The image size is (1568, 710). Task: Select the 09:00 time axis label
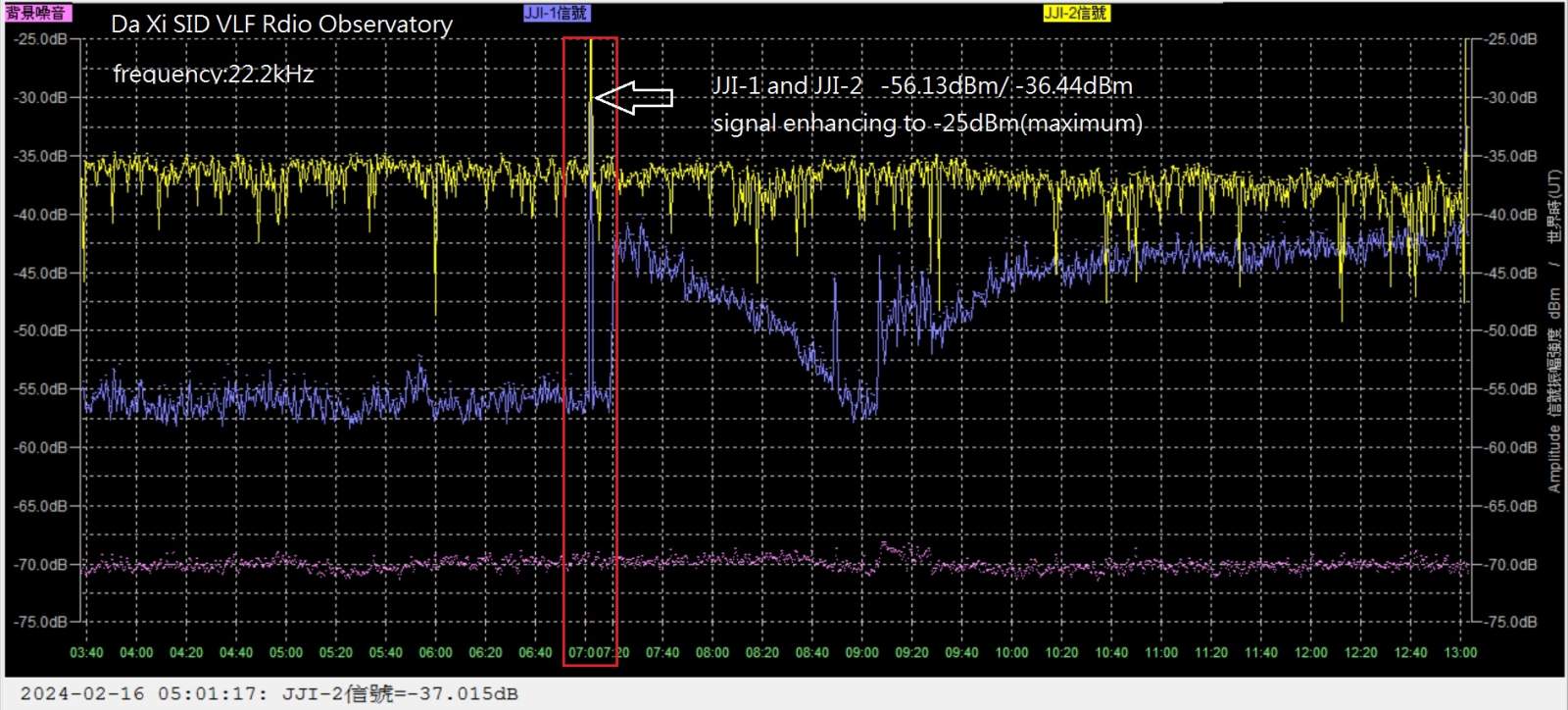(861, 652)
